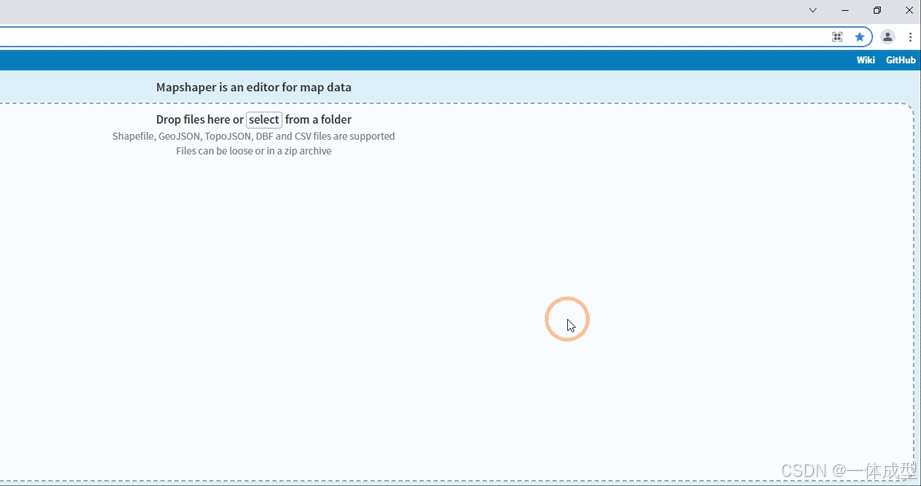Open the browser profile avatar icon
The image size is (921, 486).
[x=888, y=37]
